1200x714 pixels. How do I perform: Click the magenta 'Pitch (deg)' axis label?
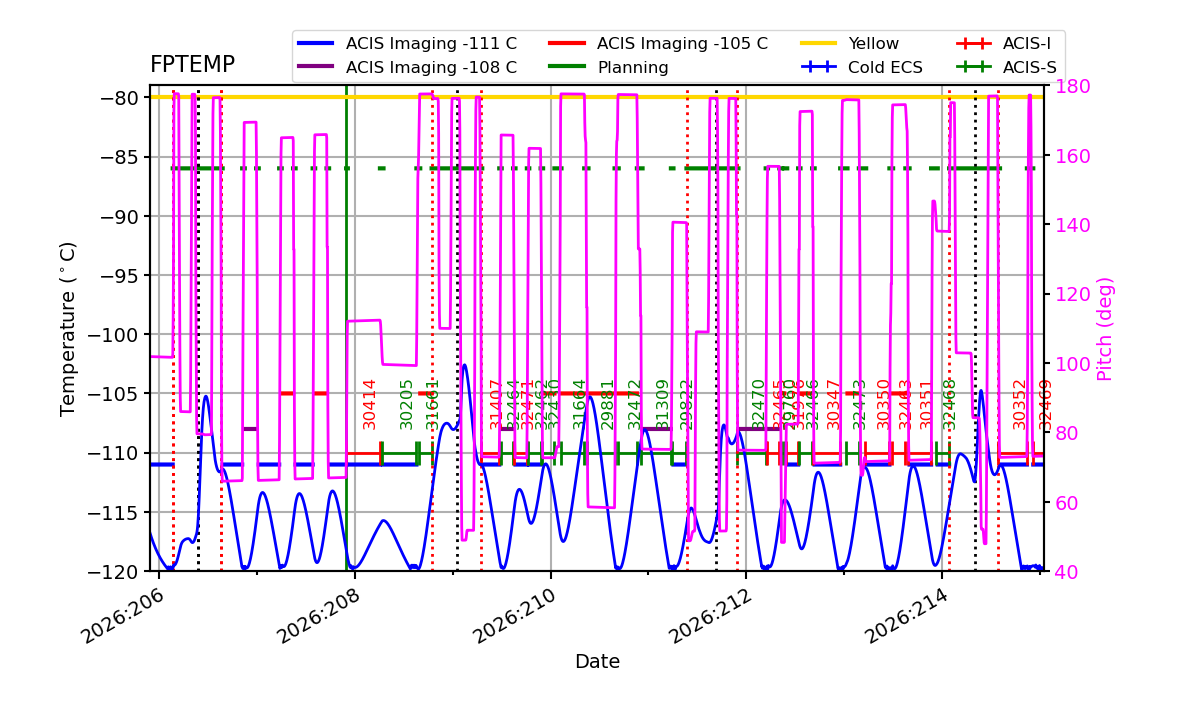[x=1105, y=328]
